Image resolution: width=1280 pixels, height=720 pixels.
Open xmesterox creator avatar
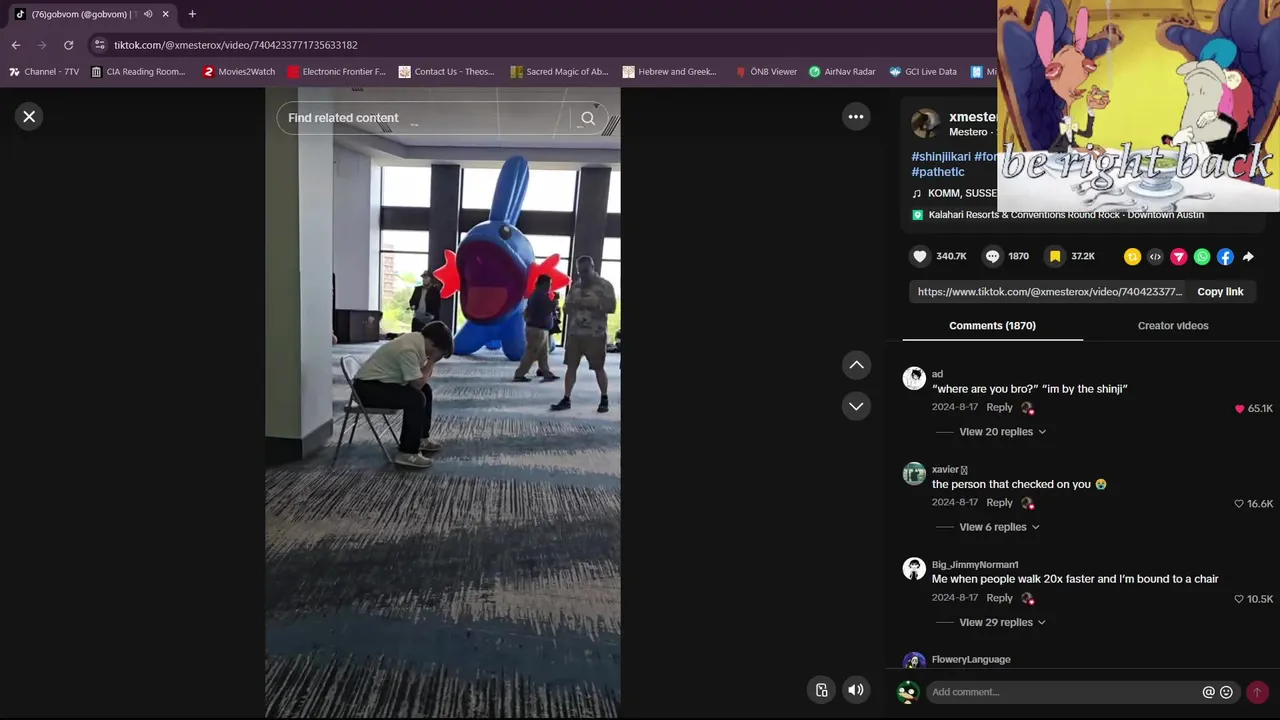(x=925, y=124)
